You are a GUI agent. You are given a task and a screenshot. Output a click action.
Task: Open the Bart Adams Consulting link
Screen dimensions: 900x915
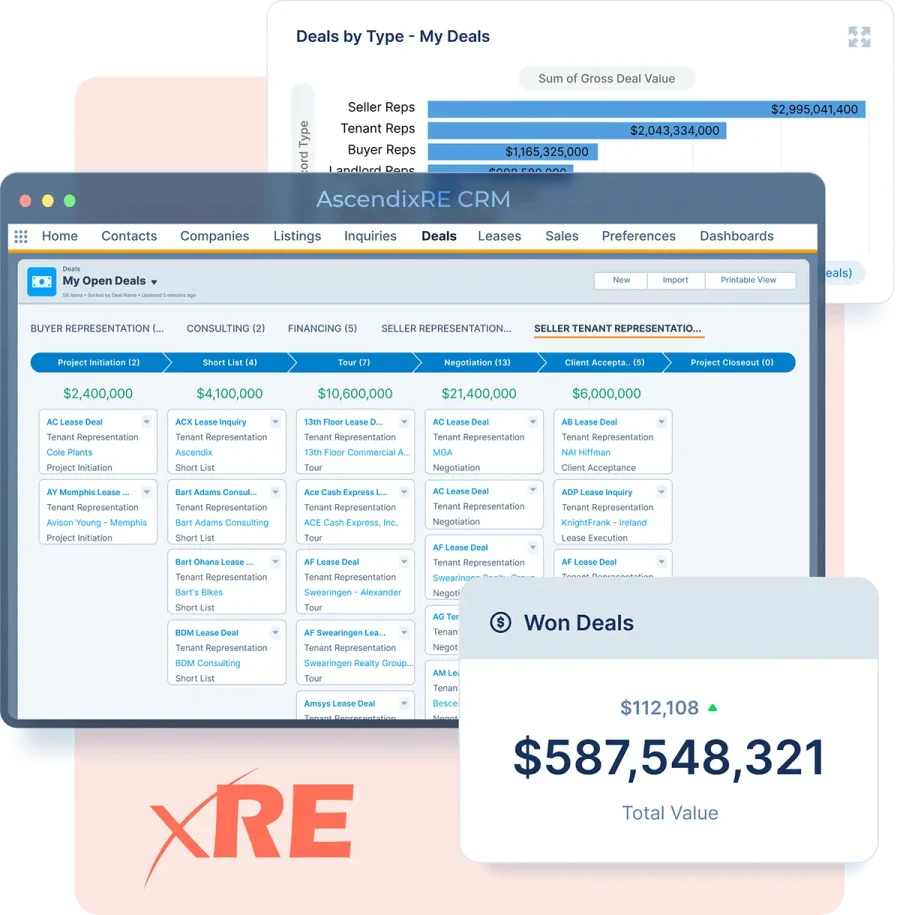tap(222, 522)
